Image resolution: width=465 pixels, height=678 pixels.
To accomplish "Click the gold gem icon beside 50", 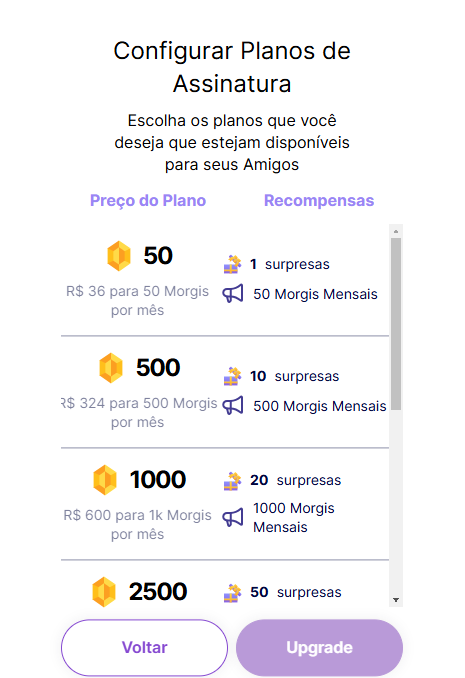I will click(x=119, y=256).
